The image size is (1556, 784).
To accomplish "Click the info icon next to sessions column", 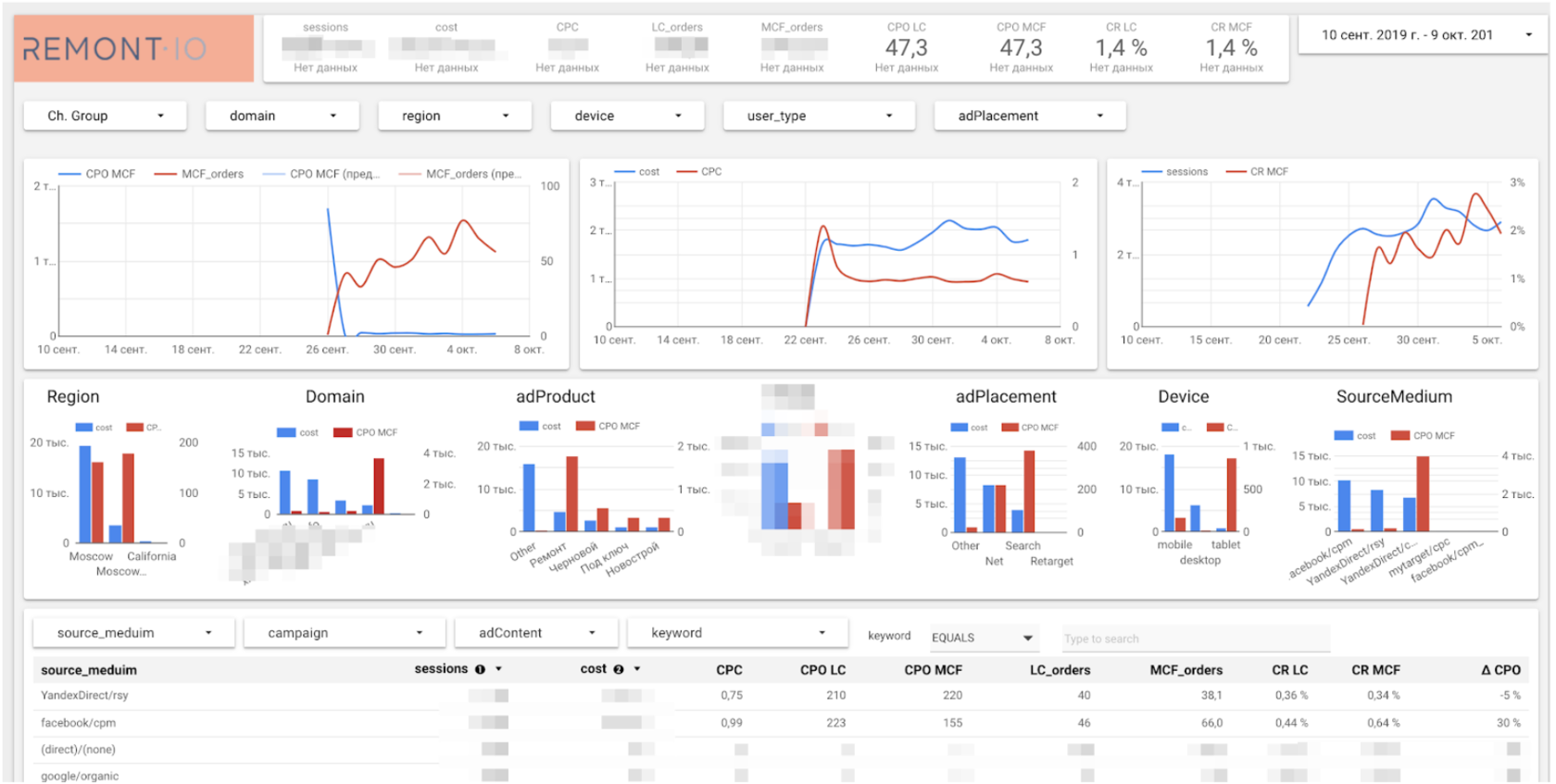I will [x=480, y=669].
